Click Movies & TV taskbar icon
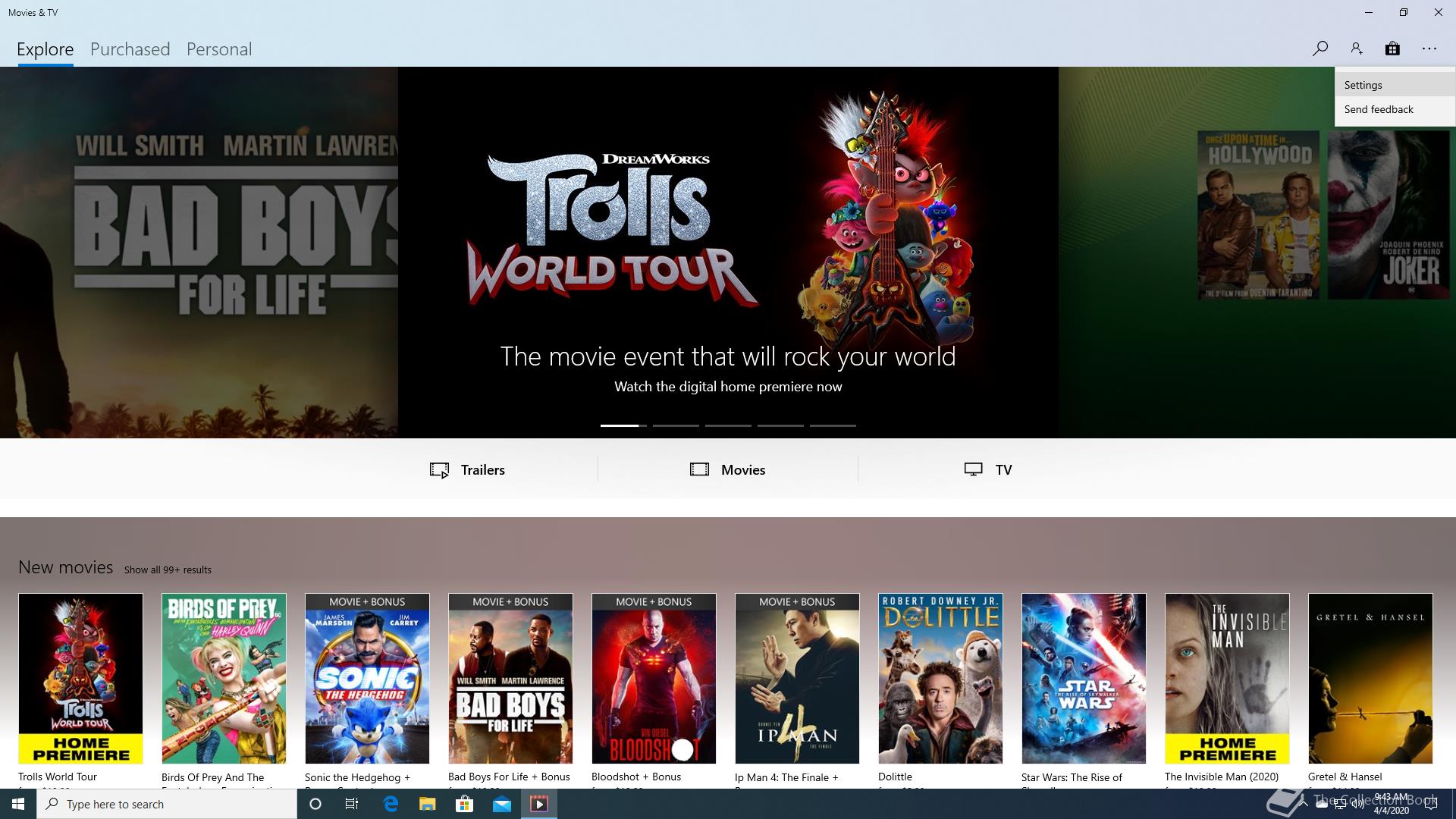Screen dimensions: 1456x819 tap(539, 804)
